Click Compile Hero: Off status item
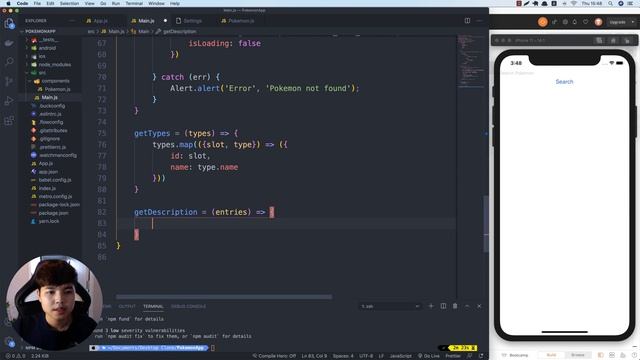 click(274, 356)
